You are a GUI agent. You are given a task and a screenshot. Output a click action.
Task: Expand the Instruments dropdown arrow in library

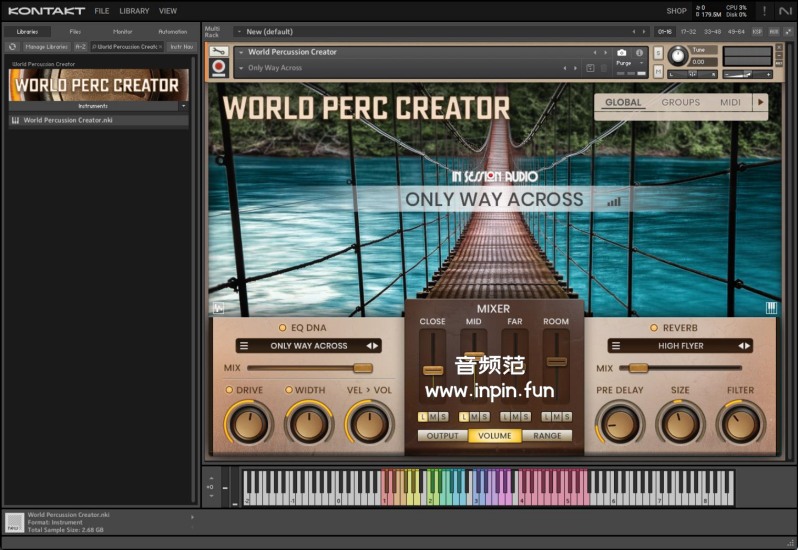[x=183, y=105]
